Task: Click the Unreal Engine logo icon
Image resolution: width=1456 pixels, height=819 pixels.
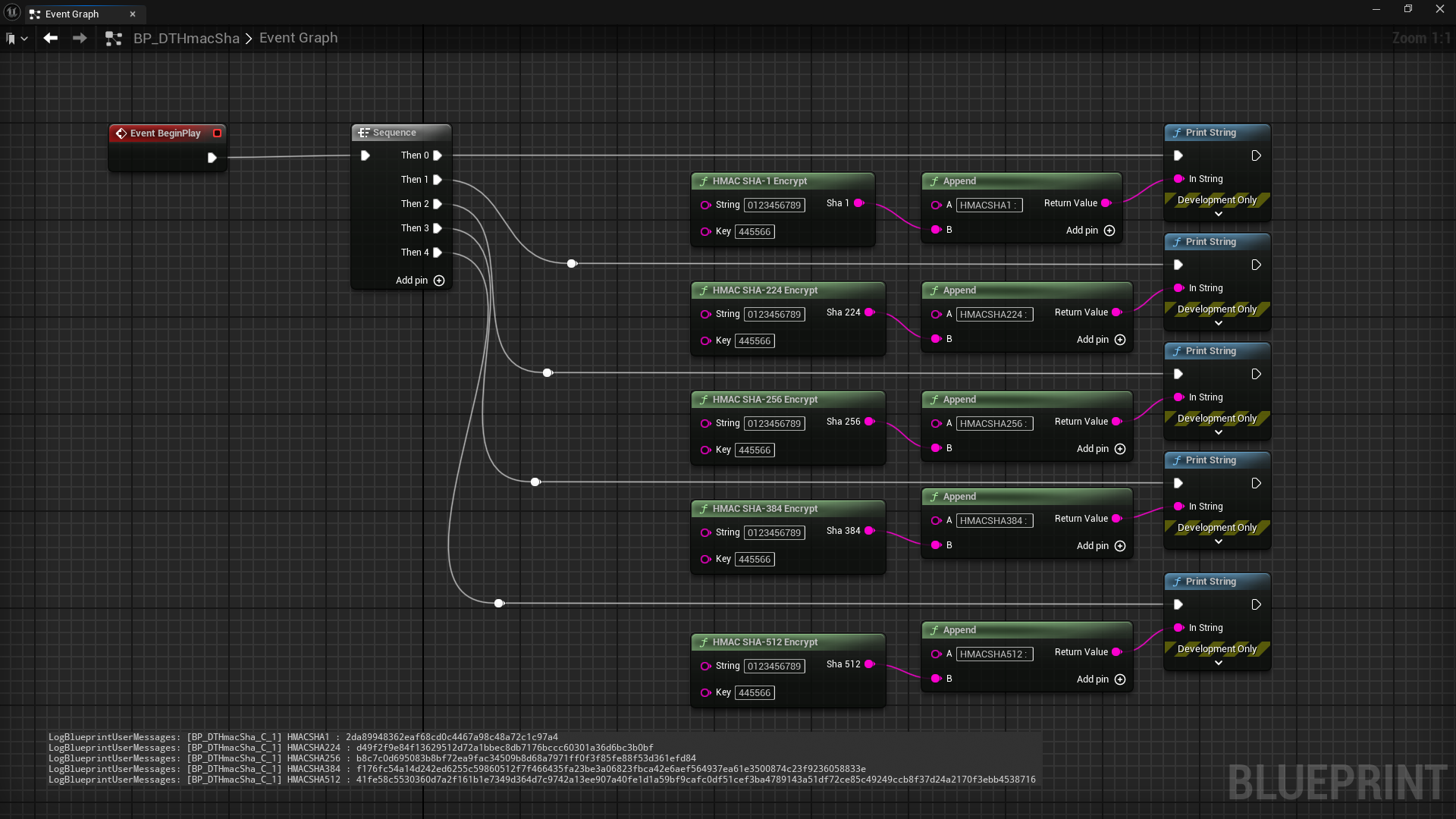Action: 12,12
